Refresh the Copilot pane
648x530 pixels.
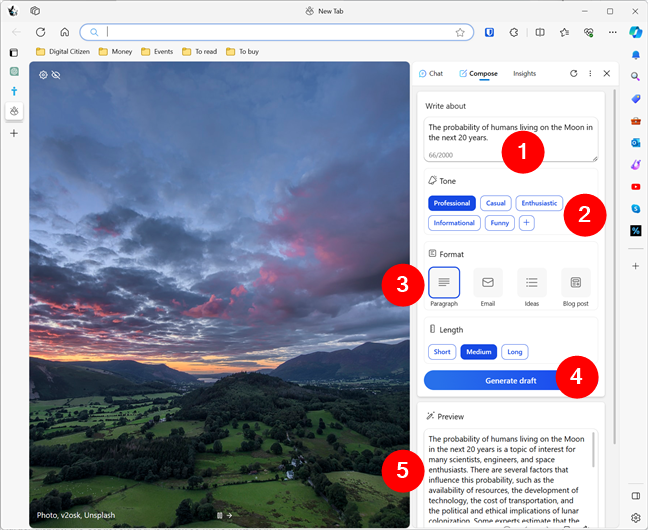[x=573, y=73]
